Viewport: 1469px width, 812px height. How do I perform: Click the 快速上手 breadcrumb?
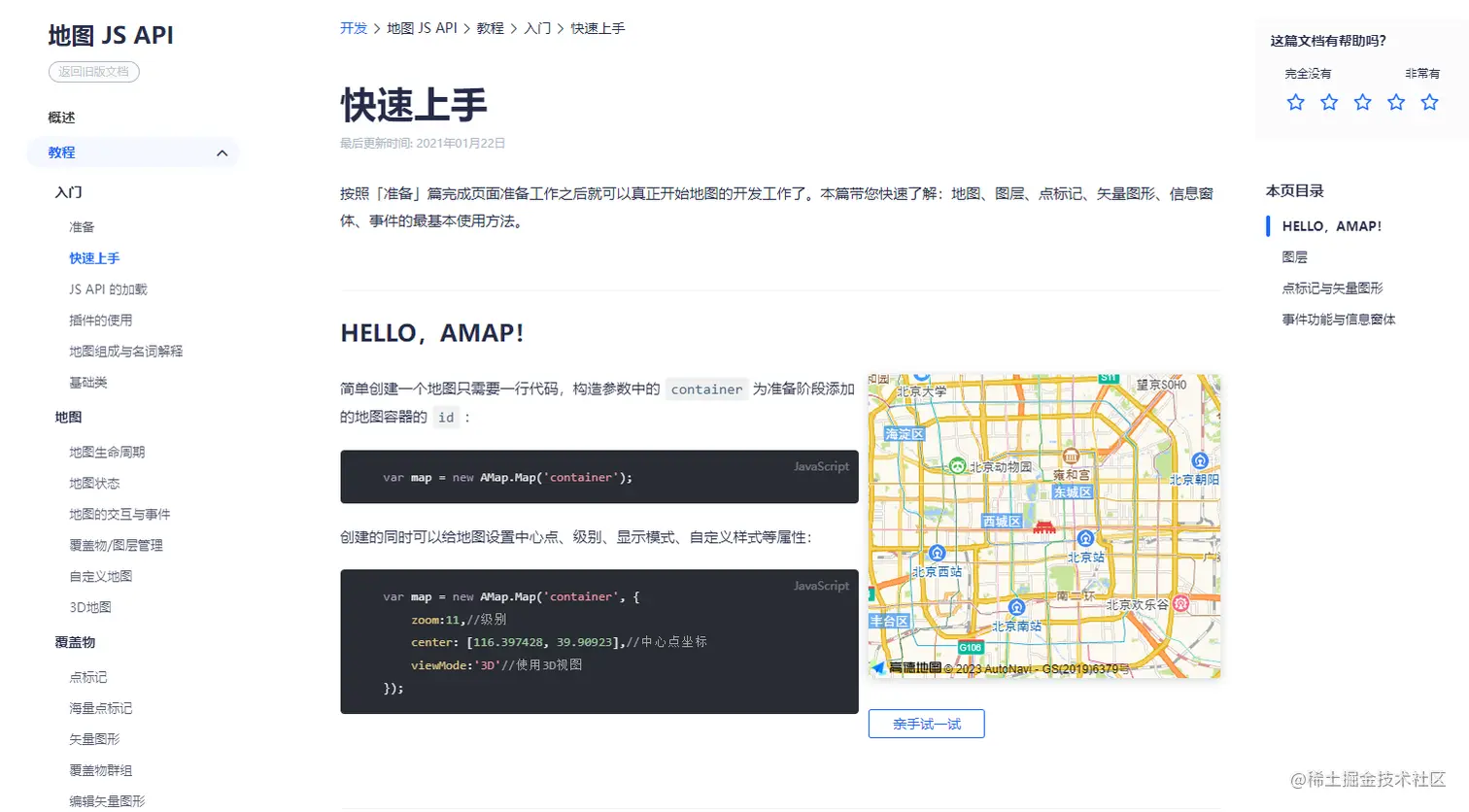point(598,28)
